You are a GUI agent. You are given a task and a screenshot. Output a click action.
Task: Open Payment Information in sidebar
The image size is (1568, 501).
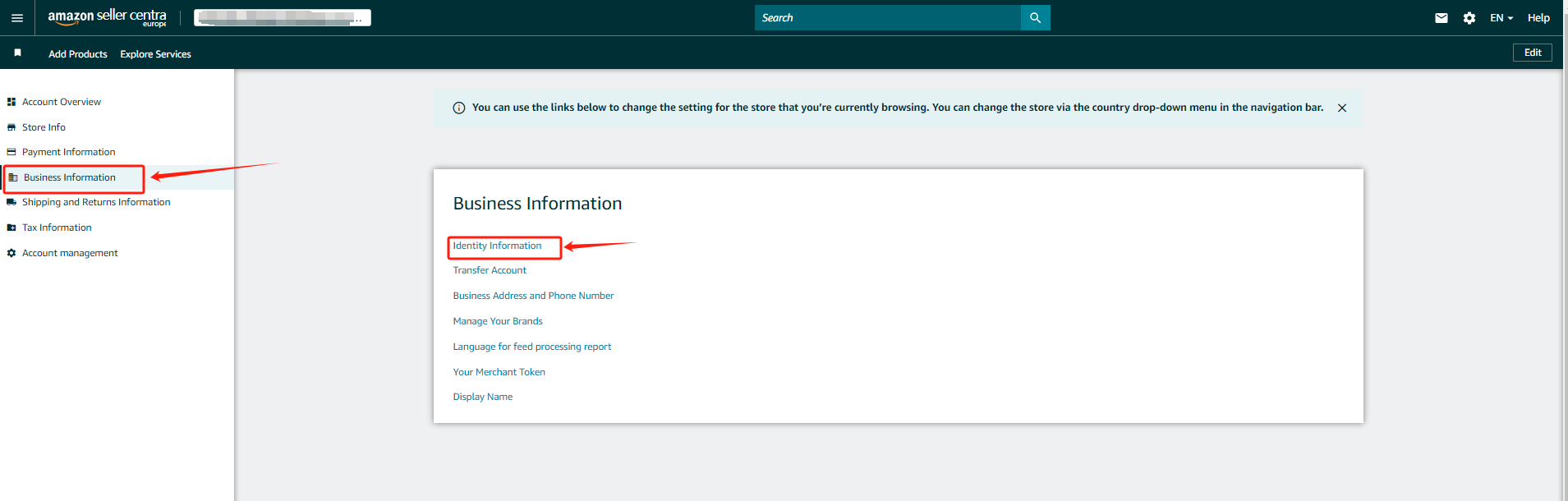pos(68,152)
